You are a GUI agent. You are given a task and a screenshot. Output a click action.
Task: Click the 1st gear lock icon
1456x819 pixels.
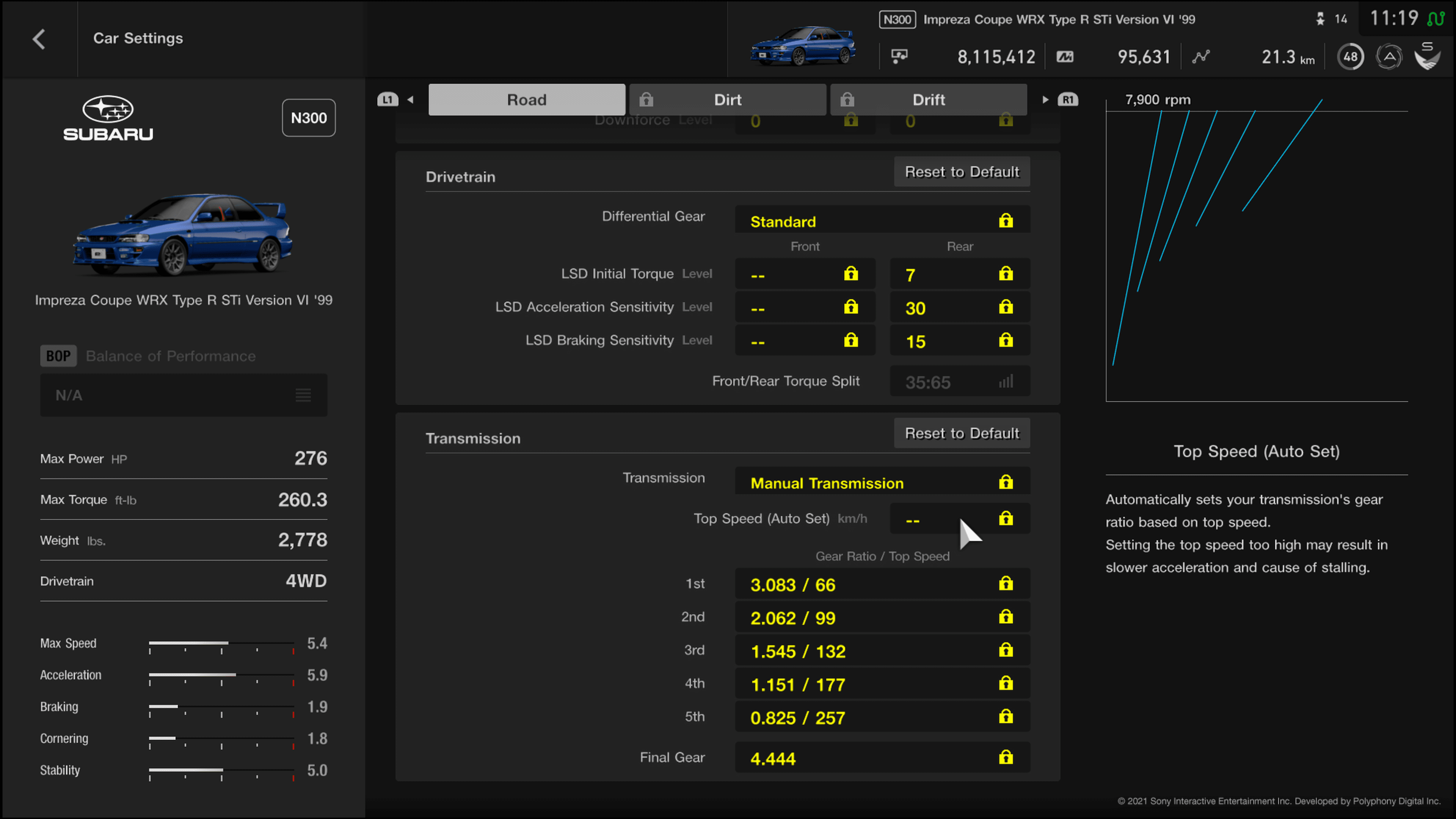coord(1006,583)
